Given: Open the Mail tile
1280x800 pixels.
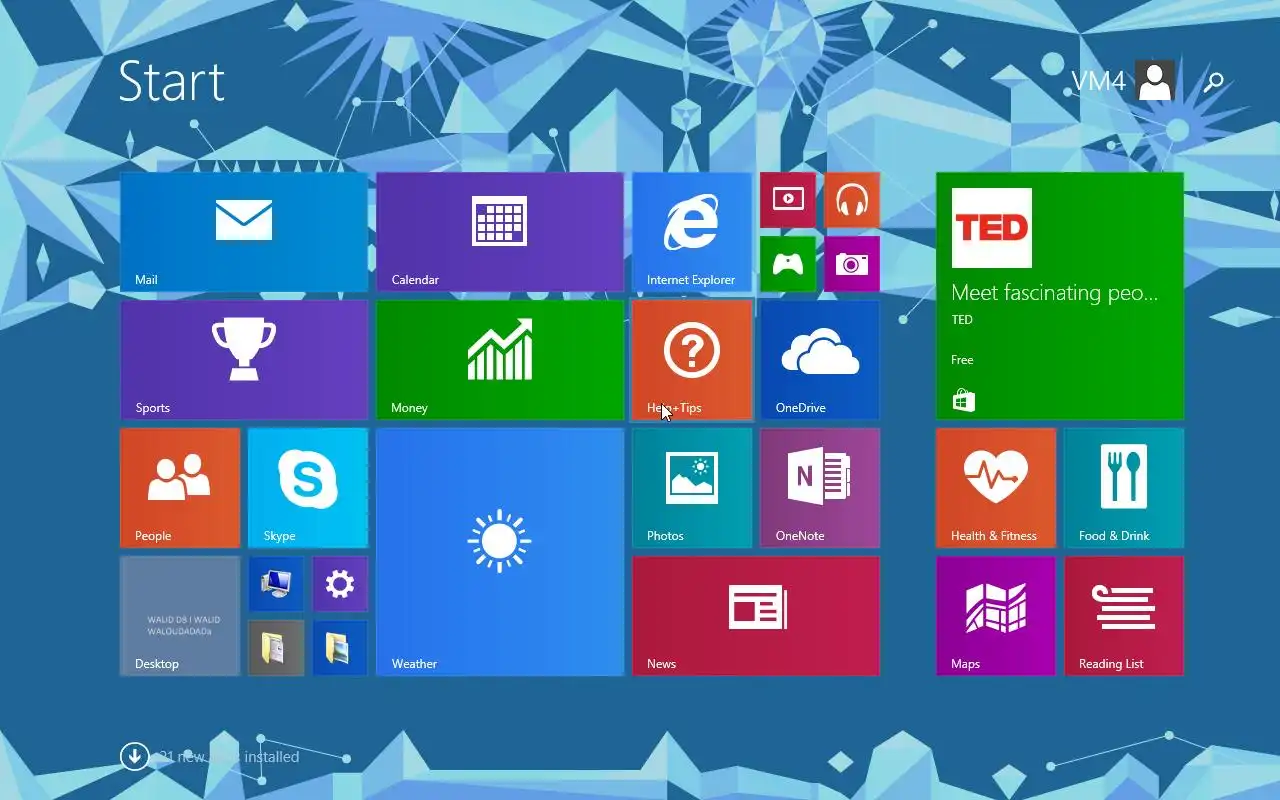Looking at the screenshot, I should click(244, 232).
